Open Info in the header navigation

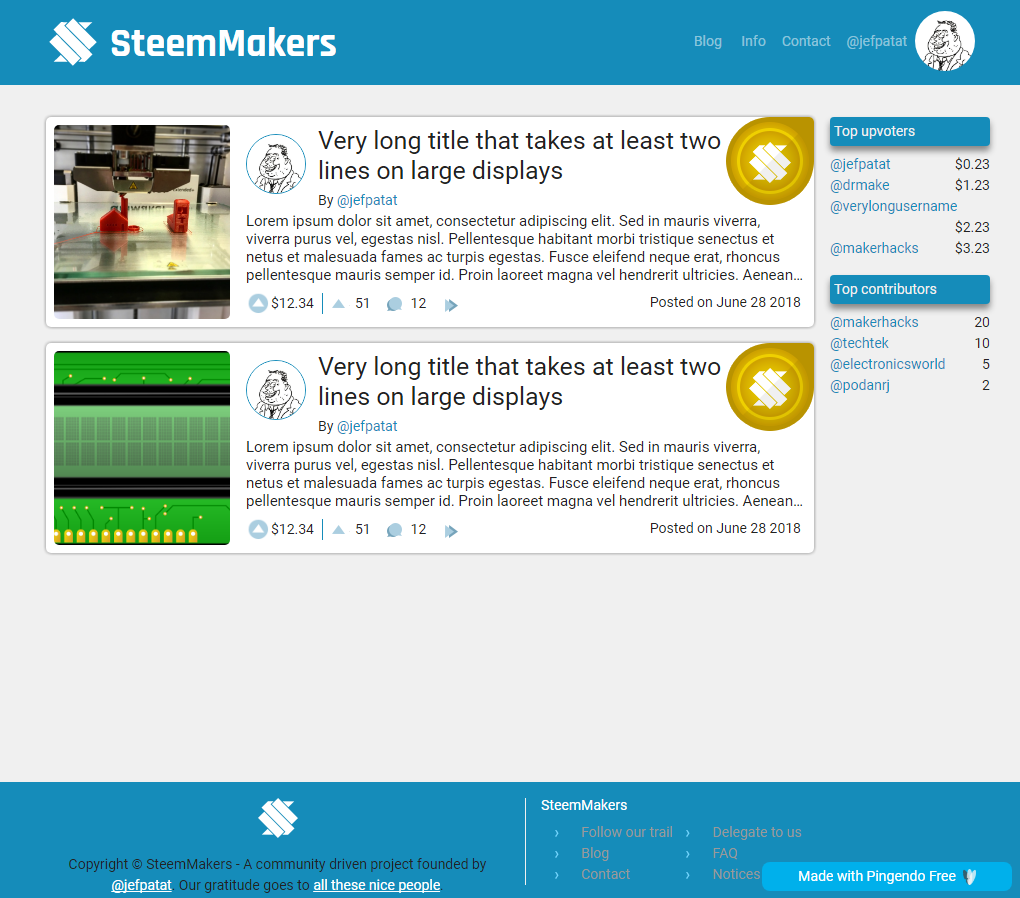[753, 41]
